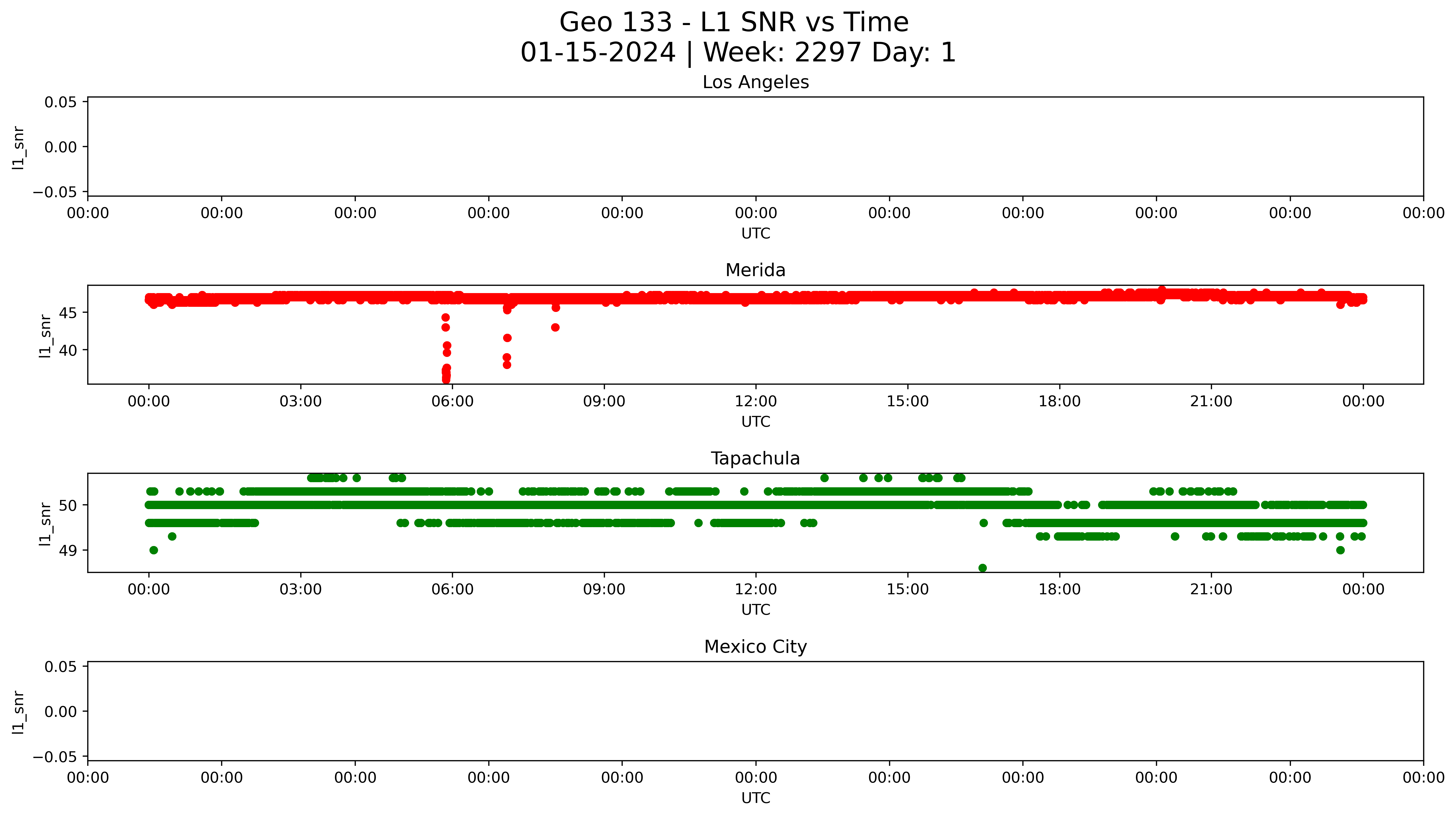This screenshot has height=817, width=1456.
Task: Click the 'UTC' label under Merida plot
Action: point(756,422)
